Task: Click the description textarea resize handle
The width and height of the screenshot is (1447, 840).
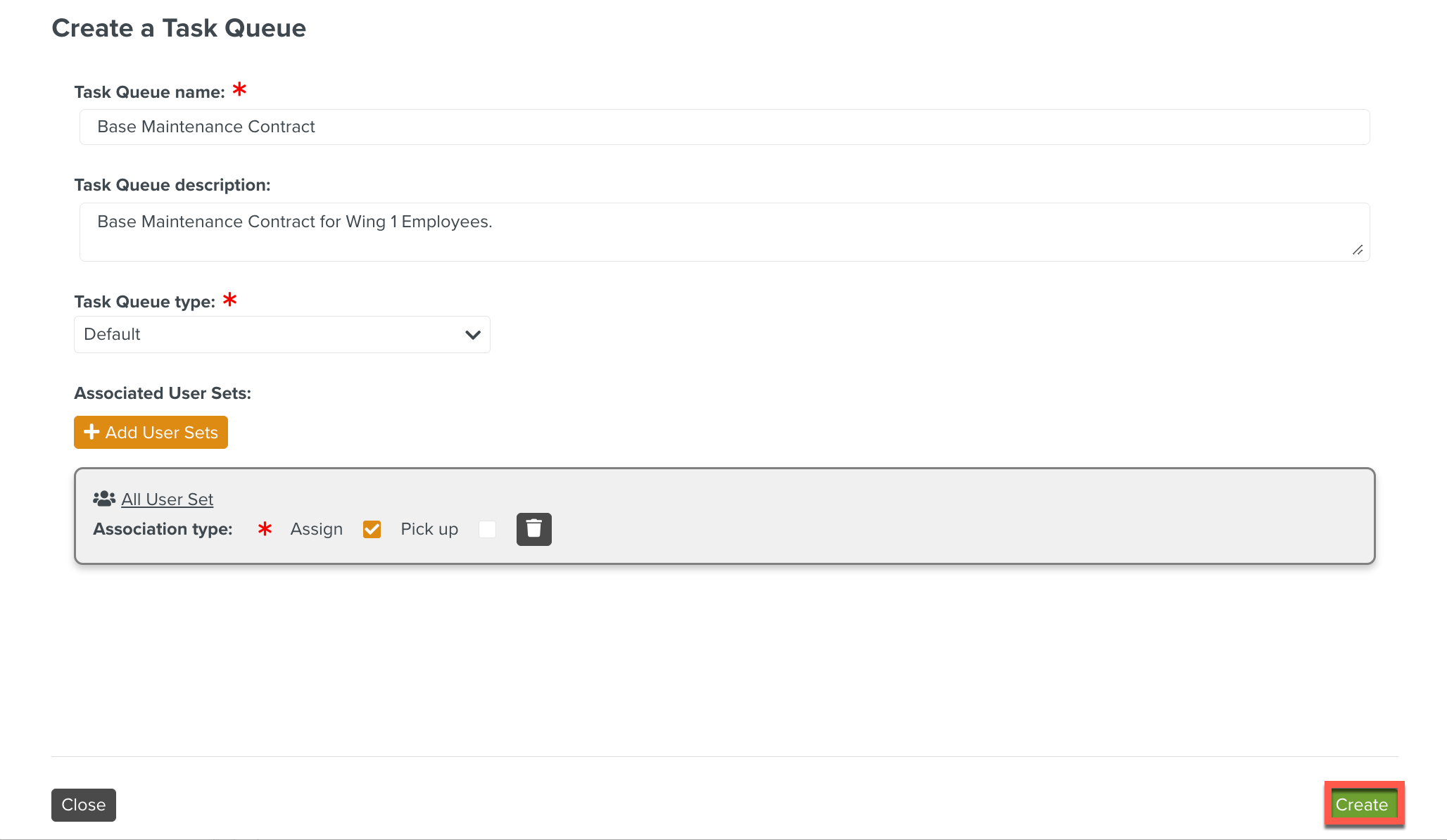Action: click(1358, 250)
